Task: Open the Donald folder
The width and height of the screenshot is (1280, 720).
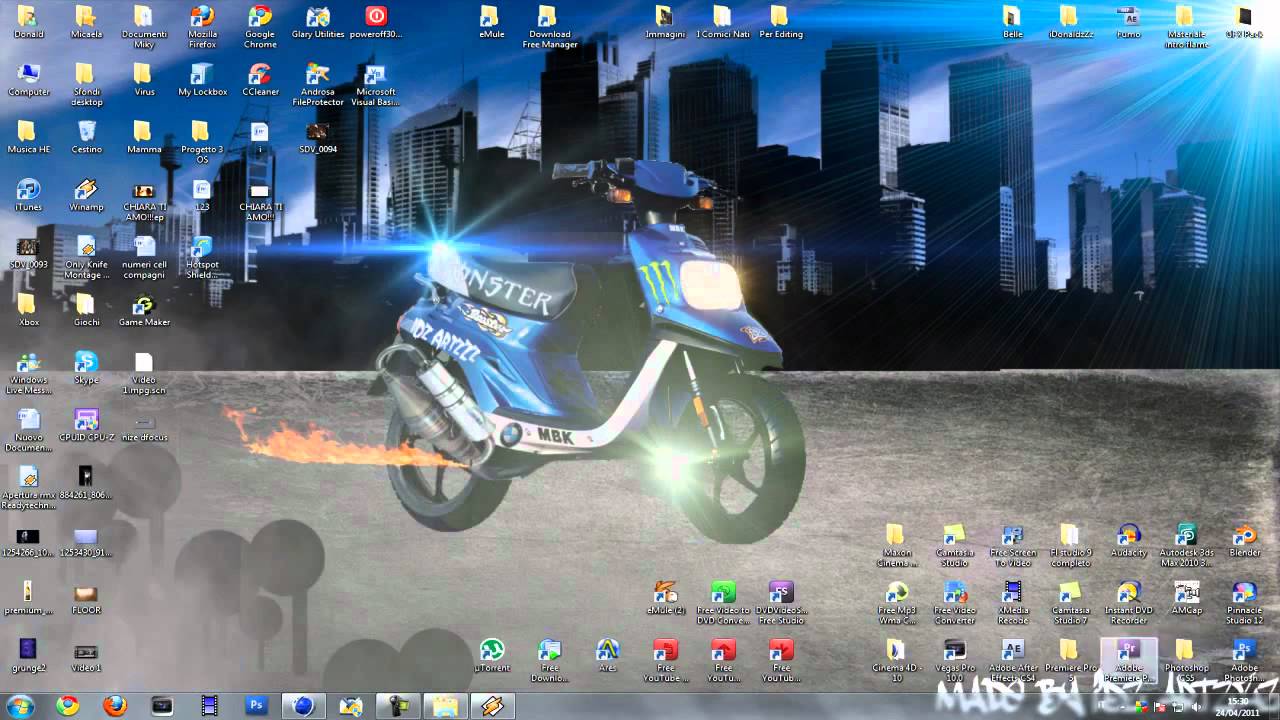Action: click(28, 22)
